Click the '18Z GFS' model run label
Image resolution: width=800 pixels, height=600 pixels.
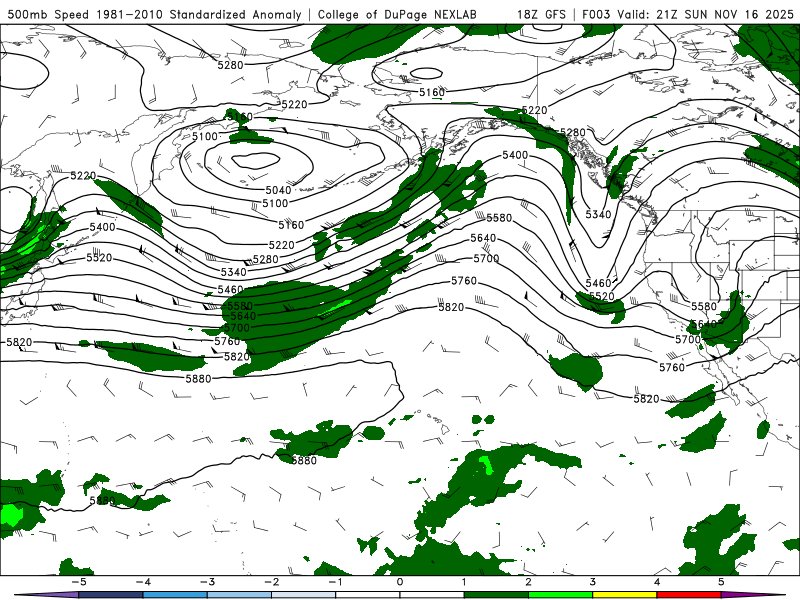[x=541, y=14]
